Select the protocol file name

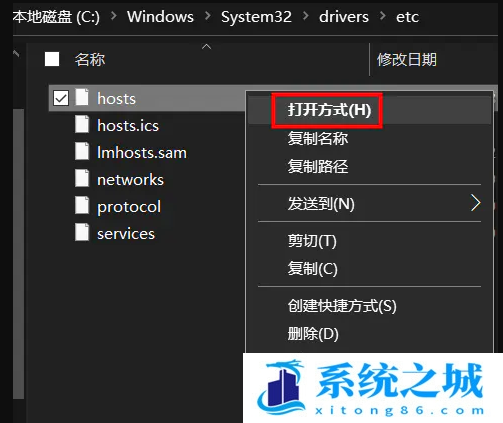click(x=129, y=207)
